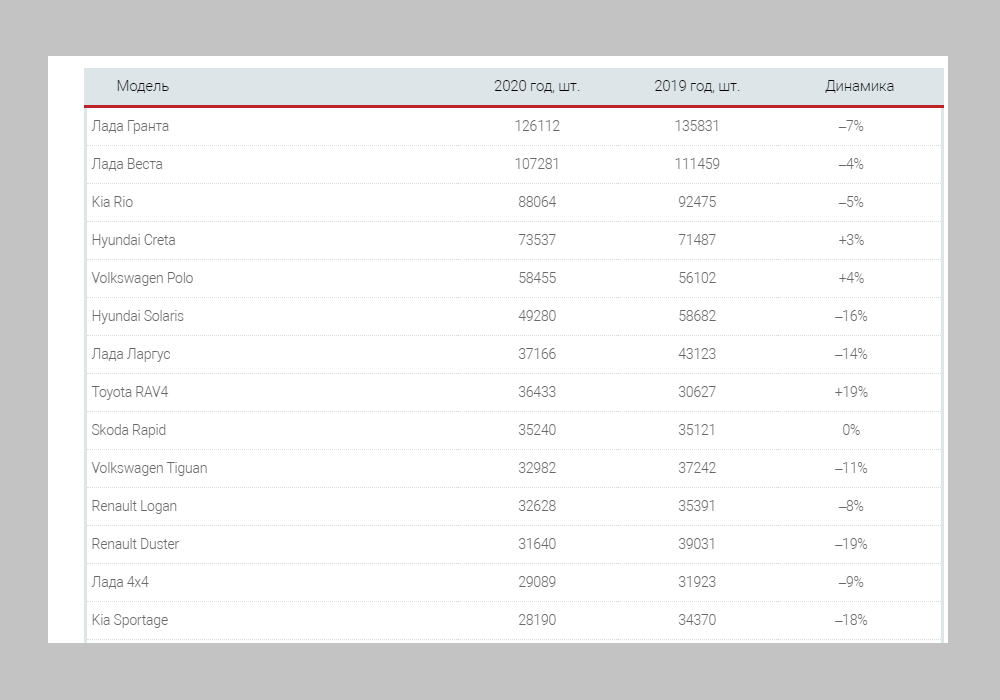The height and width of the screenshot is (700, 1000).
Task: Click the –7% dynamics for Лада Гранта
Action: click(851, 126)
